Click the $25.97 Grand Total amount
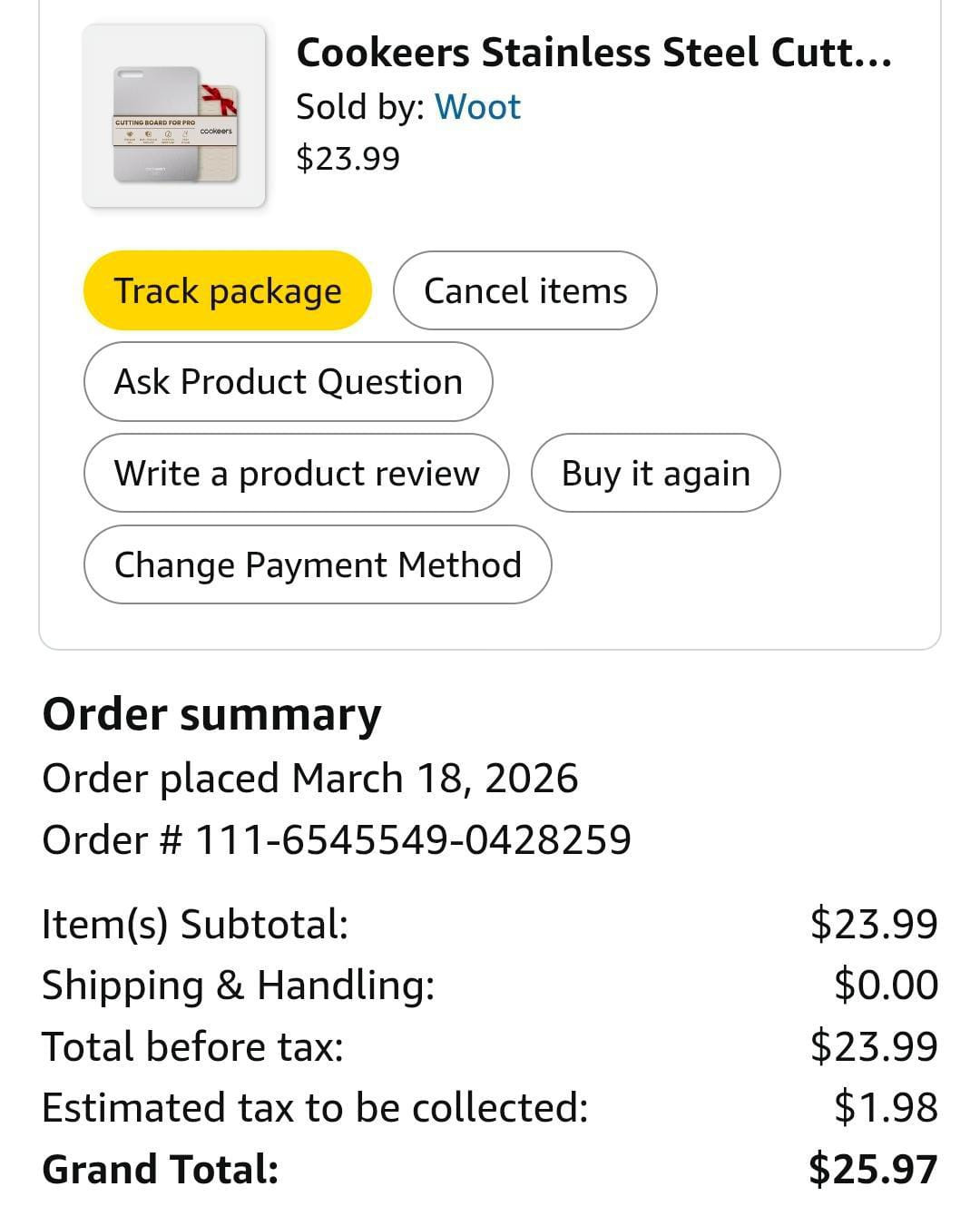Screen dimensions: 980x1216 (873, 1169)
